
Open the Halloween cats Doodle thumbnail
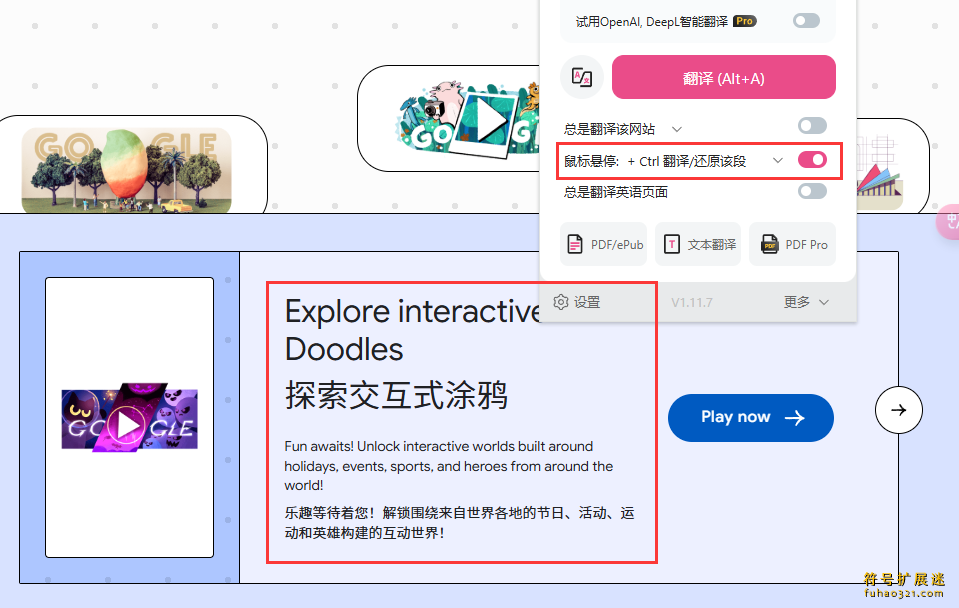130,418
